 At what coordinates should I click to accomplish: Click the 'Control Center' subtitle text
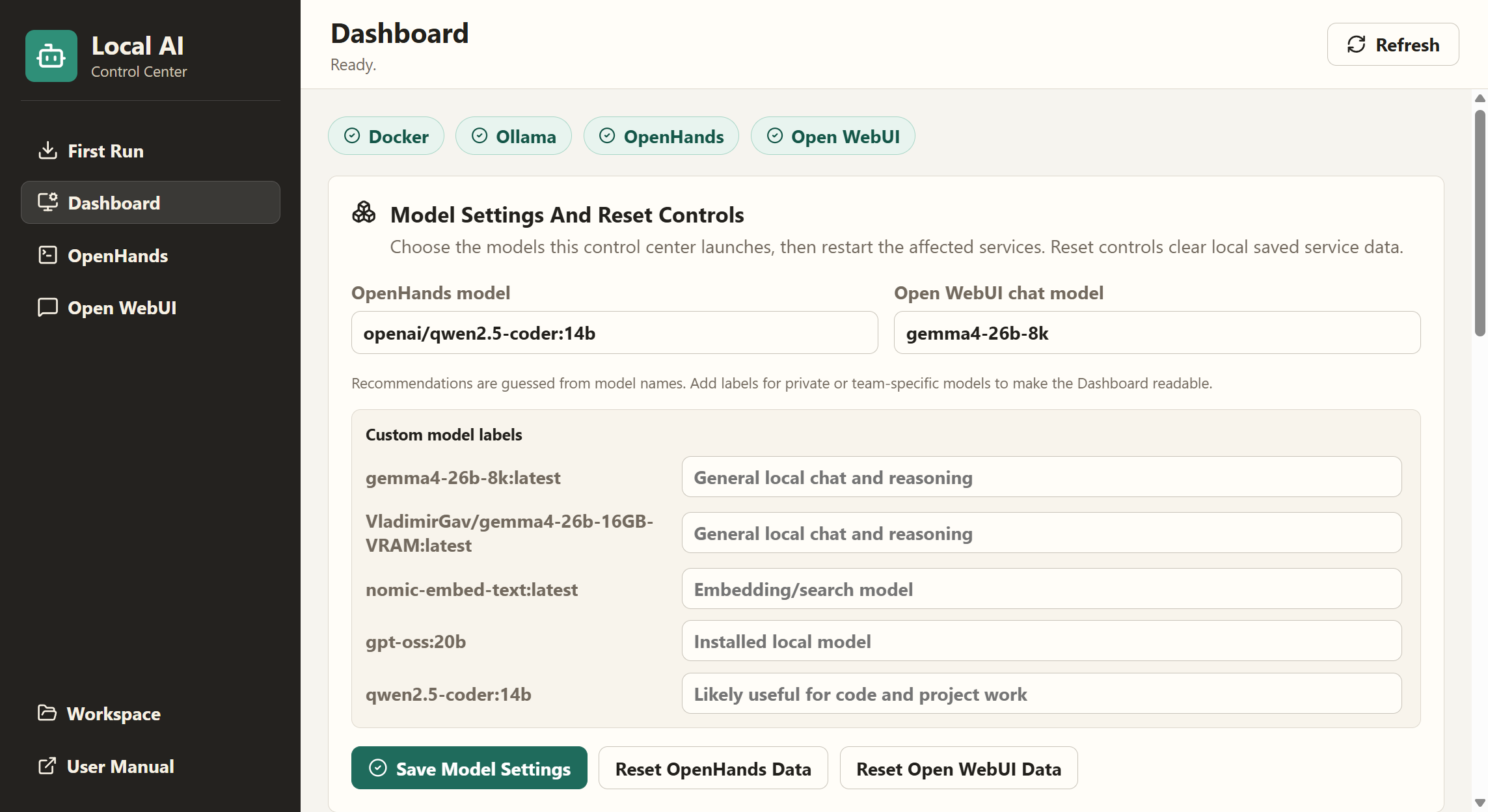(139, 72)
